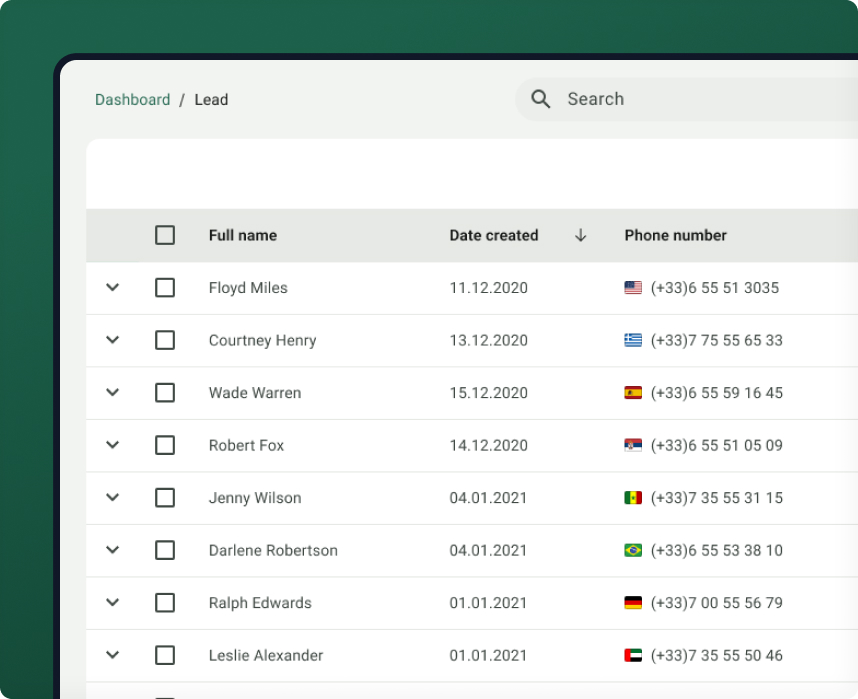Click the Phone number column header

[676, 235]
